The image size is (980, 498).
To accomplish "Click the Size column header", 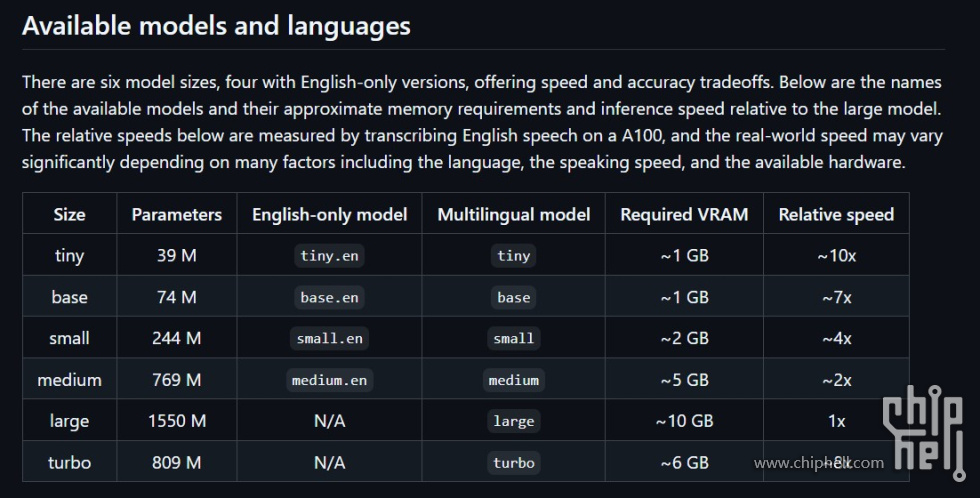I will pyautogui.click(x=69, y=214).
